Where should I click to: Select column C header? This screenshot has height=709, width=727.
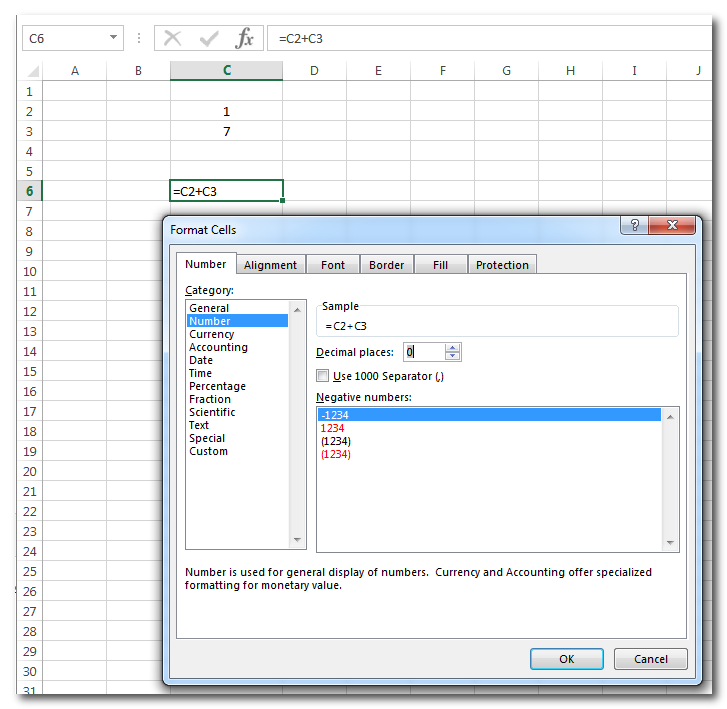pos(227,70)
